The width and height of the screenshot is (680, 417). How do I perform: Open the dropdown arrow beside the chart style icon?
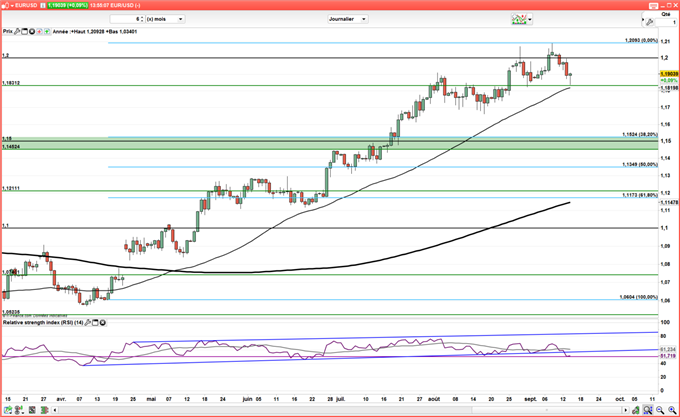pos(530,20)
